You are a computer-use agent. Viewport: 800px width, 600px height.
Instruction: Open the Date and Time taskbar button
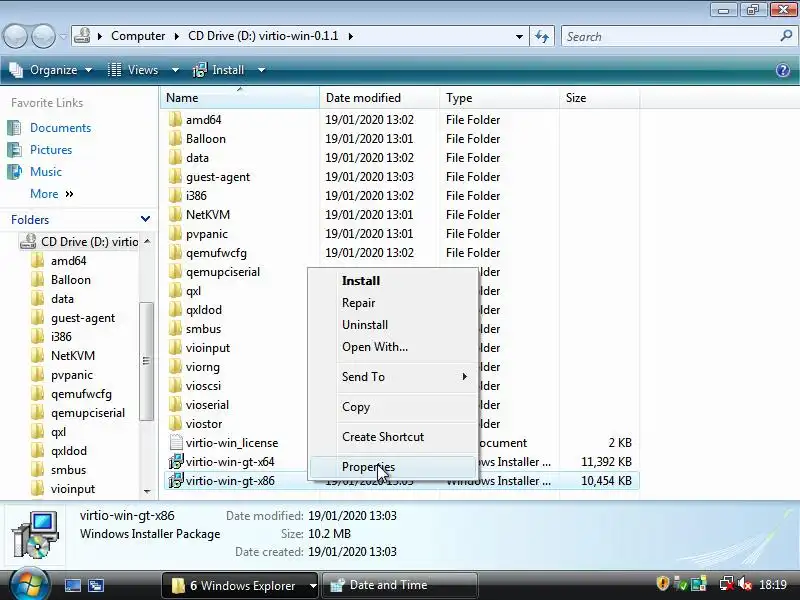coord(399,585)
